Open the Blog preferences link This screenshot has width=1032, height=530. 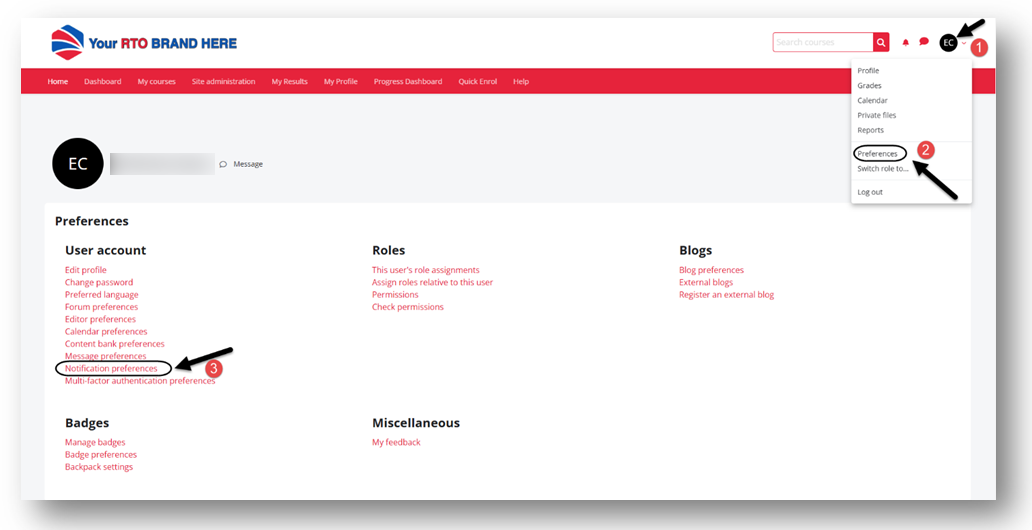point(711,270)
